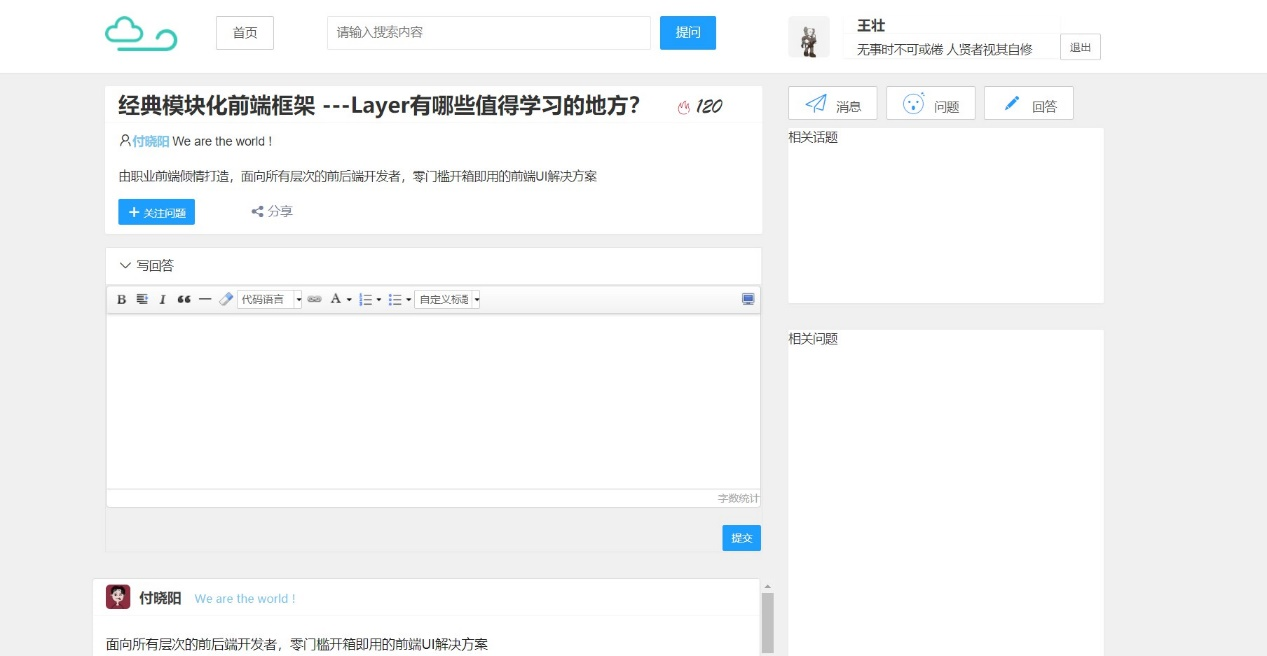This screenshot has width=1267, height=656.
Task: Insert a blockquote with the quote icon
Action: coord(184,299)
